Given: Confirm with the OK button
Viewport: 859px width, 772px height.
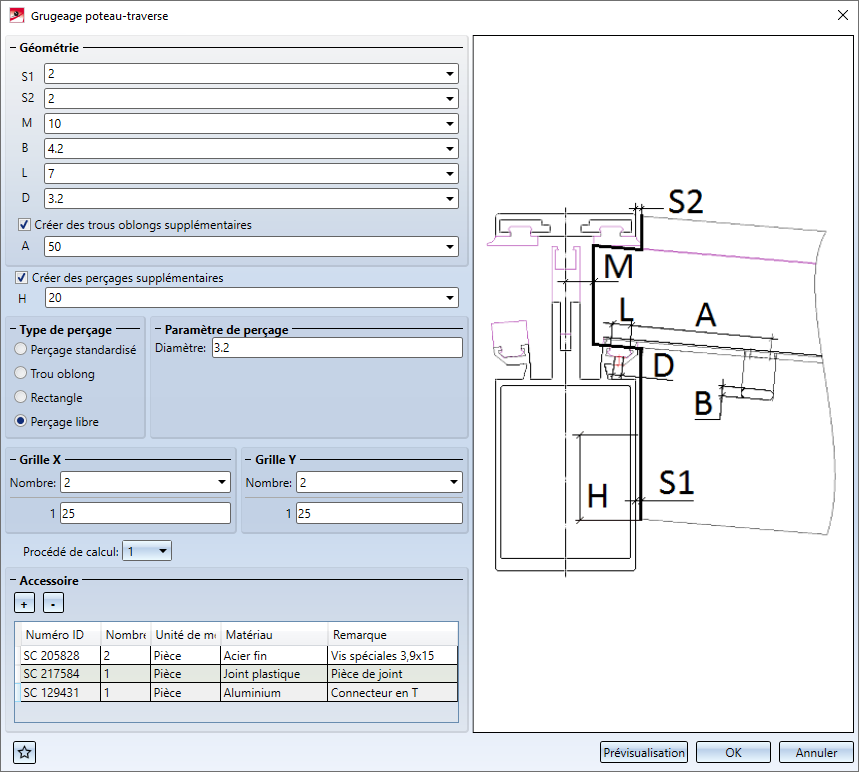Looking at the screenshot, I should (x=733, y=753).
